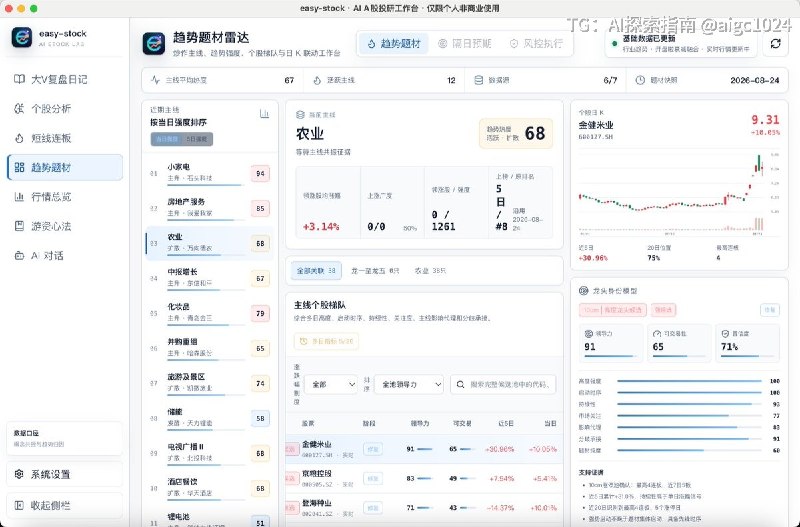The height and width of the screenshot is (527, 800).
Task: Click the robot icon beside AI 对话
Action: click(x=19, y=256)
